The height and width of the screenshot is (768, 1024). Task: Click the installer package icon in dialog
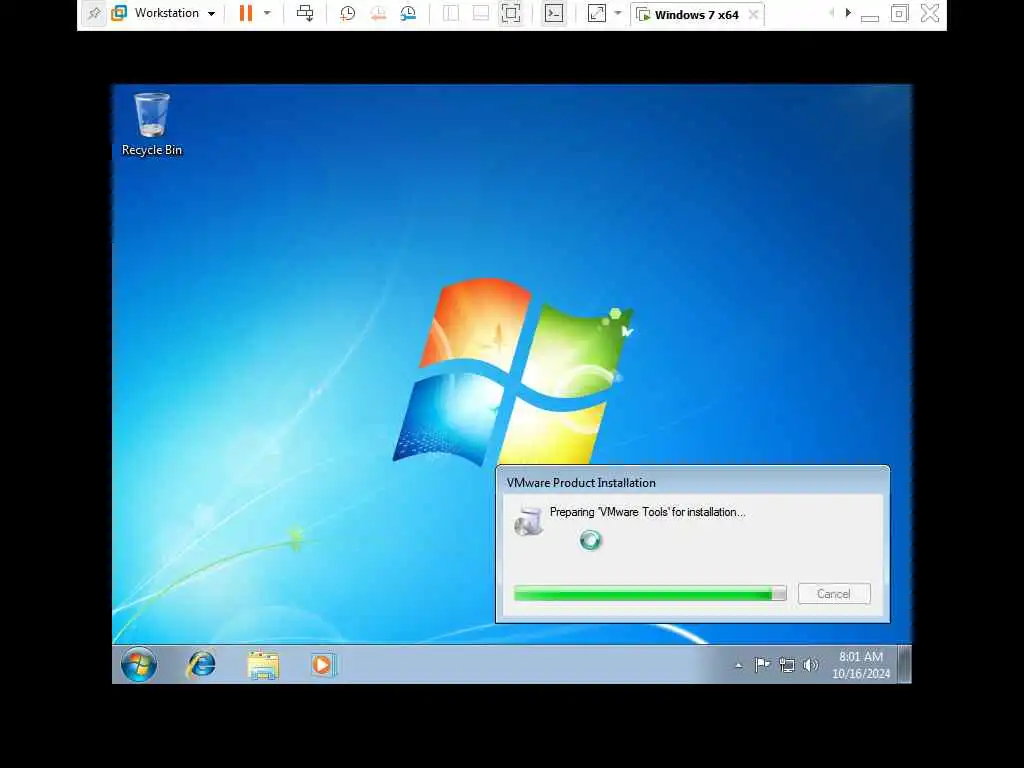click(x=528, y=521)
